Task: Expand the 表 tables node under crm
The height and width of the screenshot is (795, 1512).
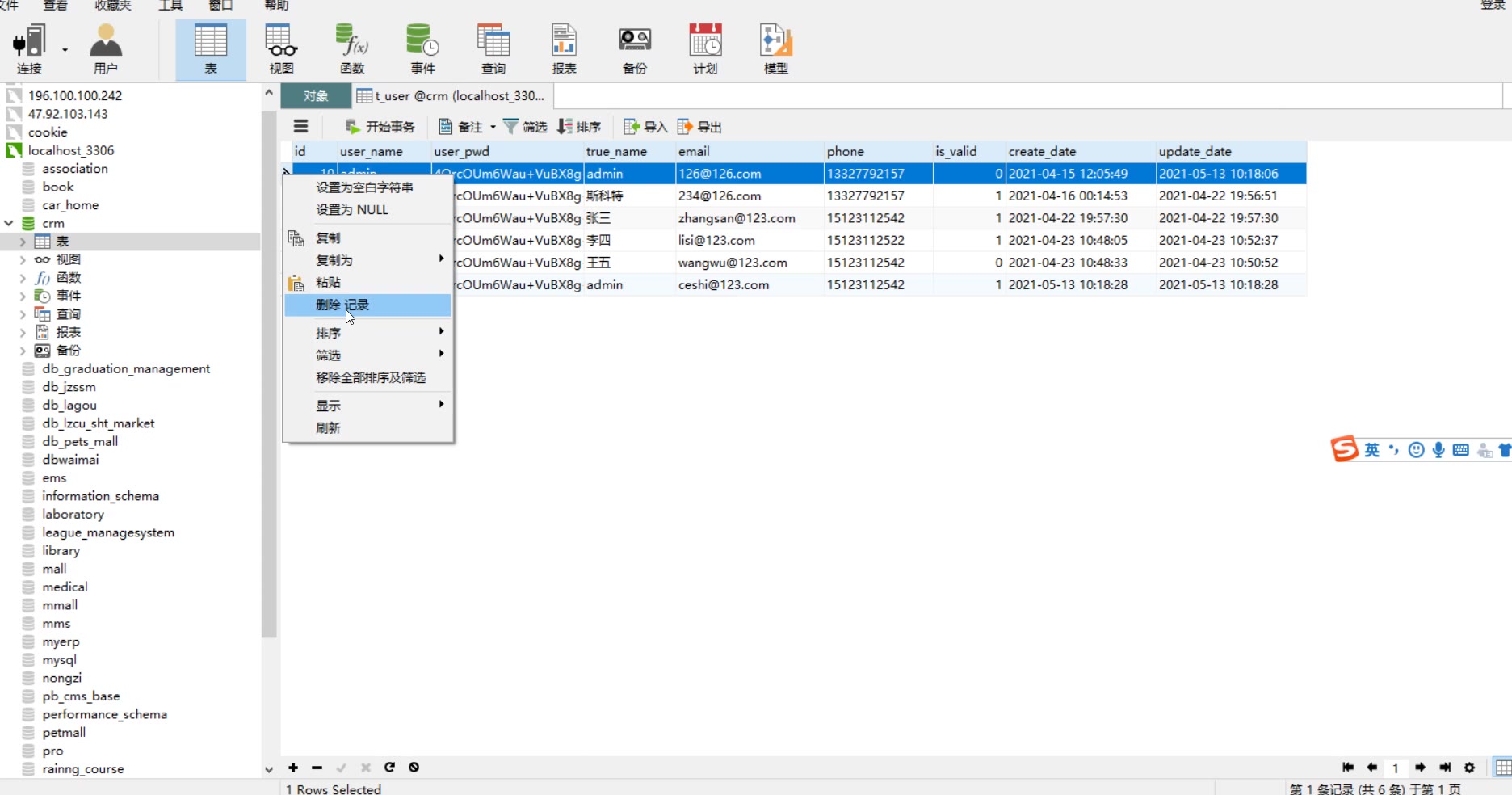Action: (x=23, y=242)
